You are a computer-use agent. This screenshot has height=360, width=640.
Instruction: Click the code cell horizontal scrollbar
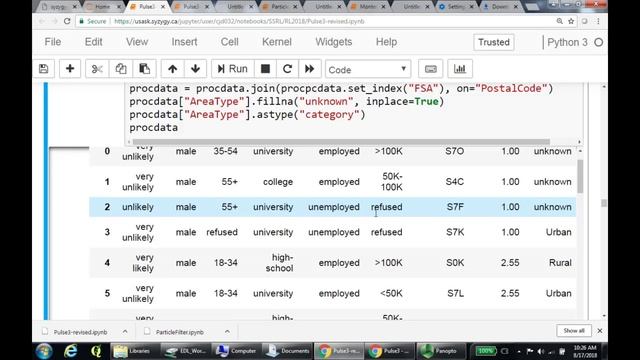(x=340, y=142)
